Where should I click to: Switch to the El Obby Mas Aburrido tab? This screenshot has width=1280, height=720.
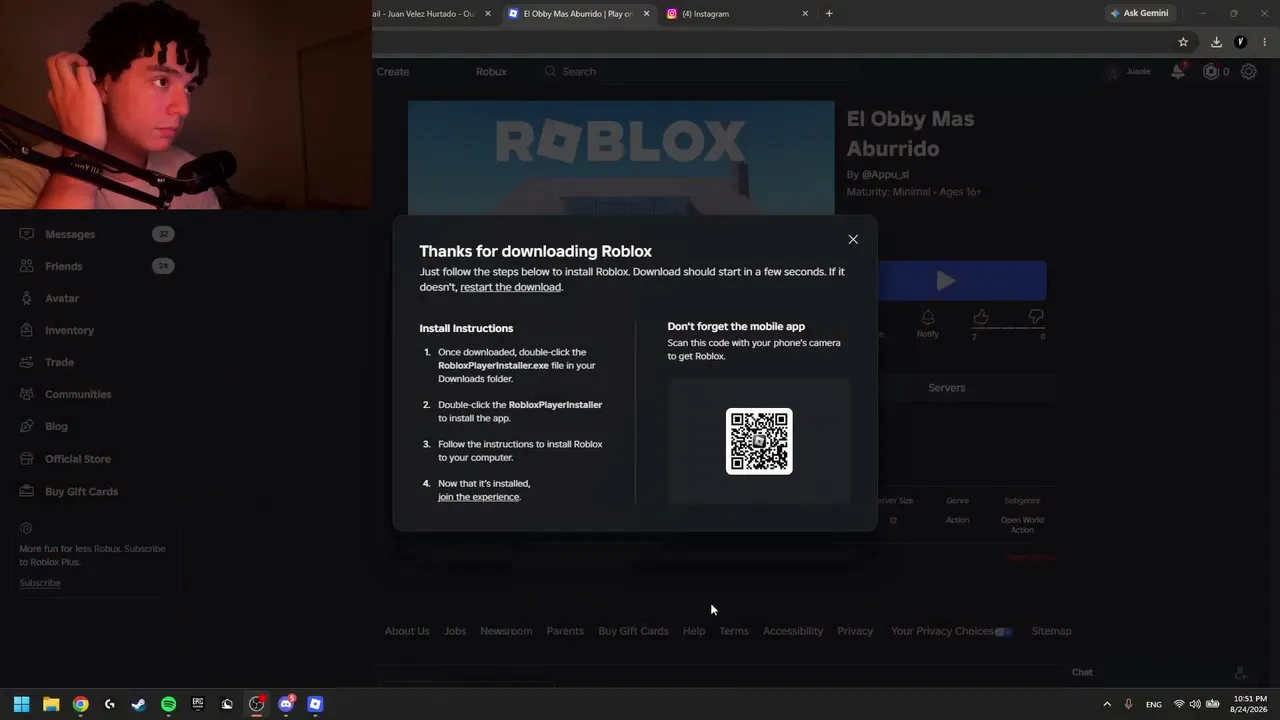578,13
